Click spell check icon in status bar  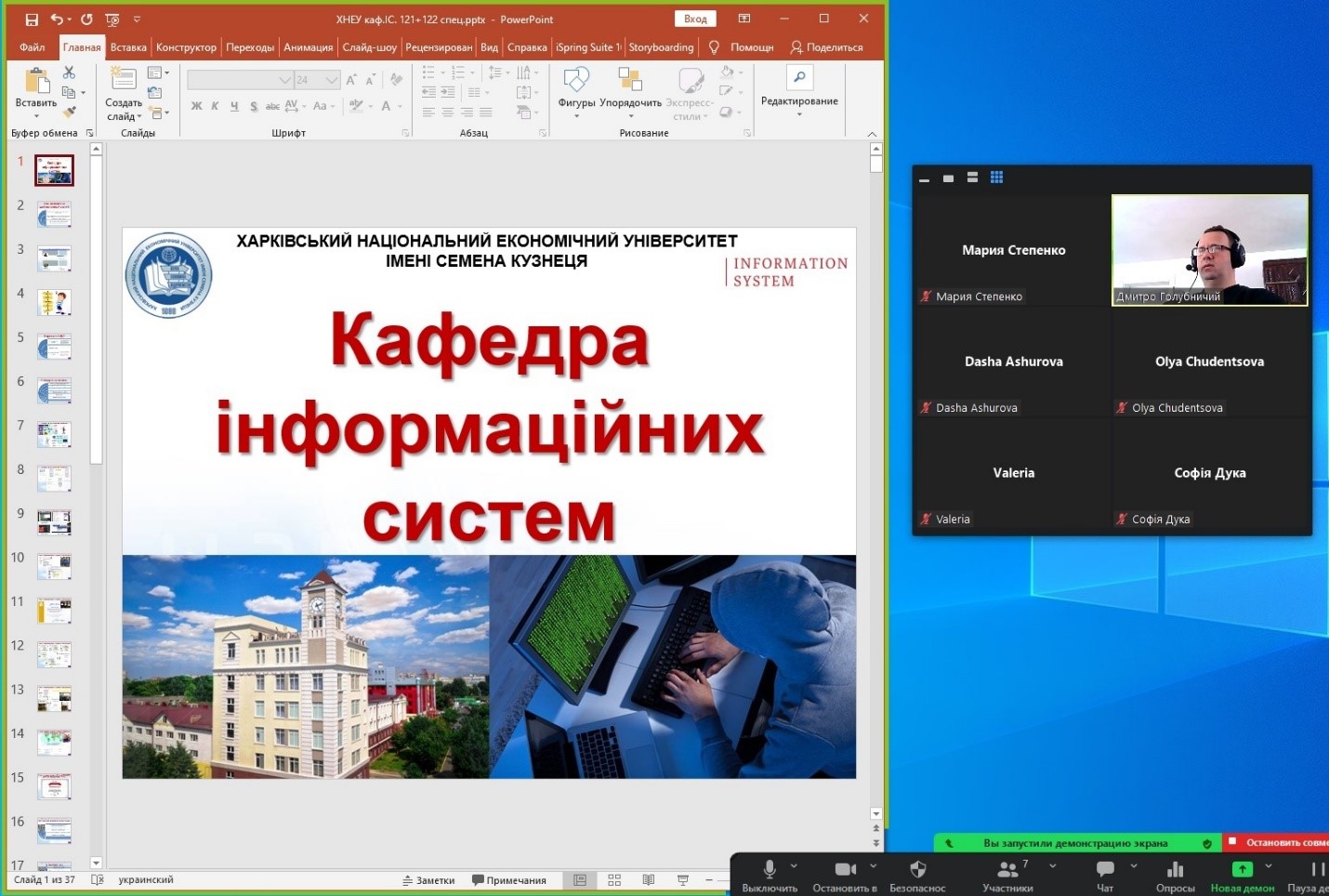coord(98,879)
